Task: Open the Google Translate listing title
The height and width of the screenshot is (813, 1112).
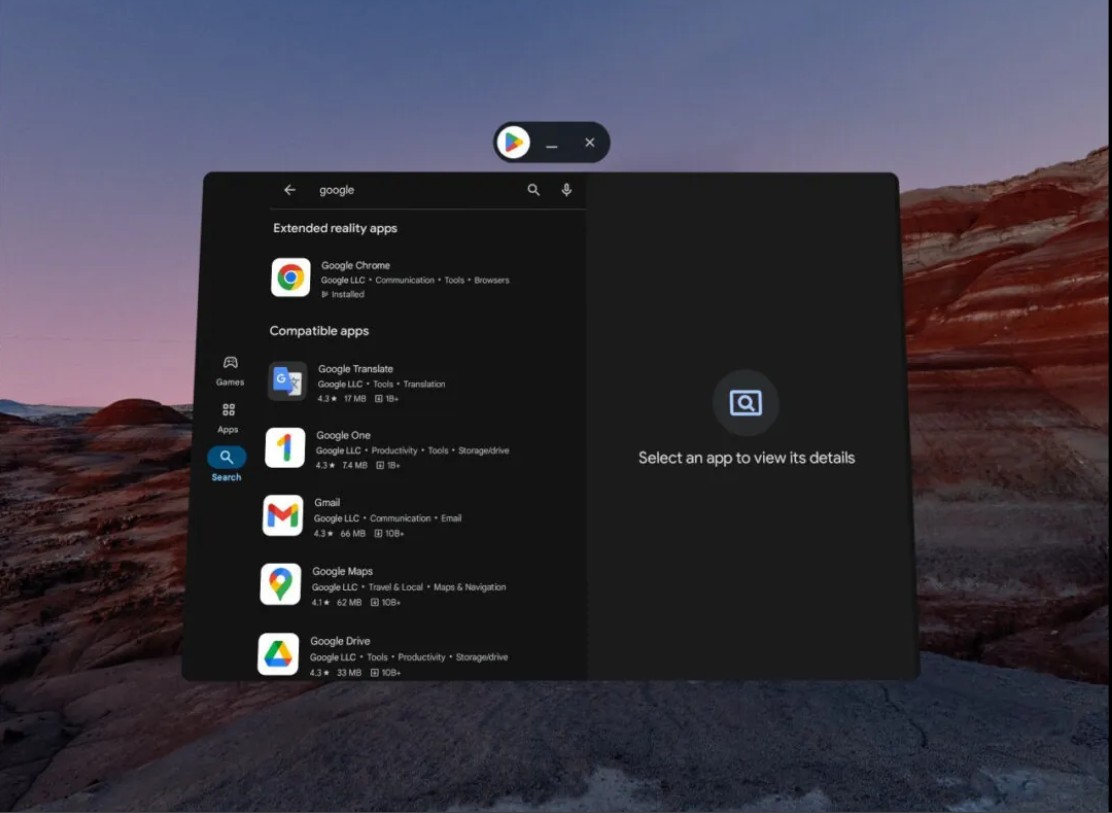Action: tap(355, 369)
